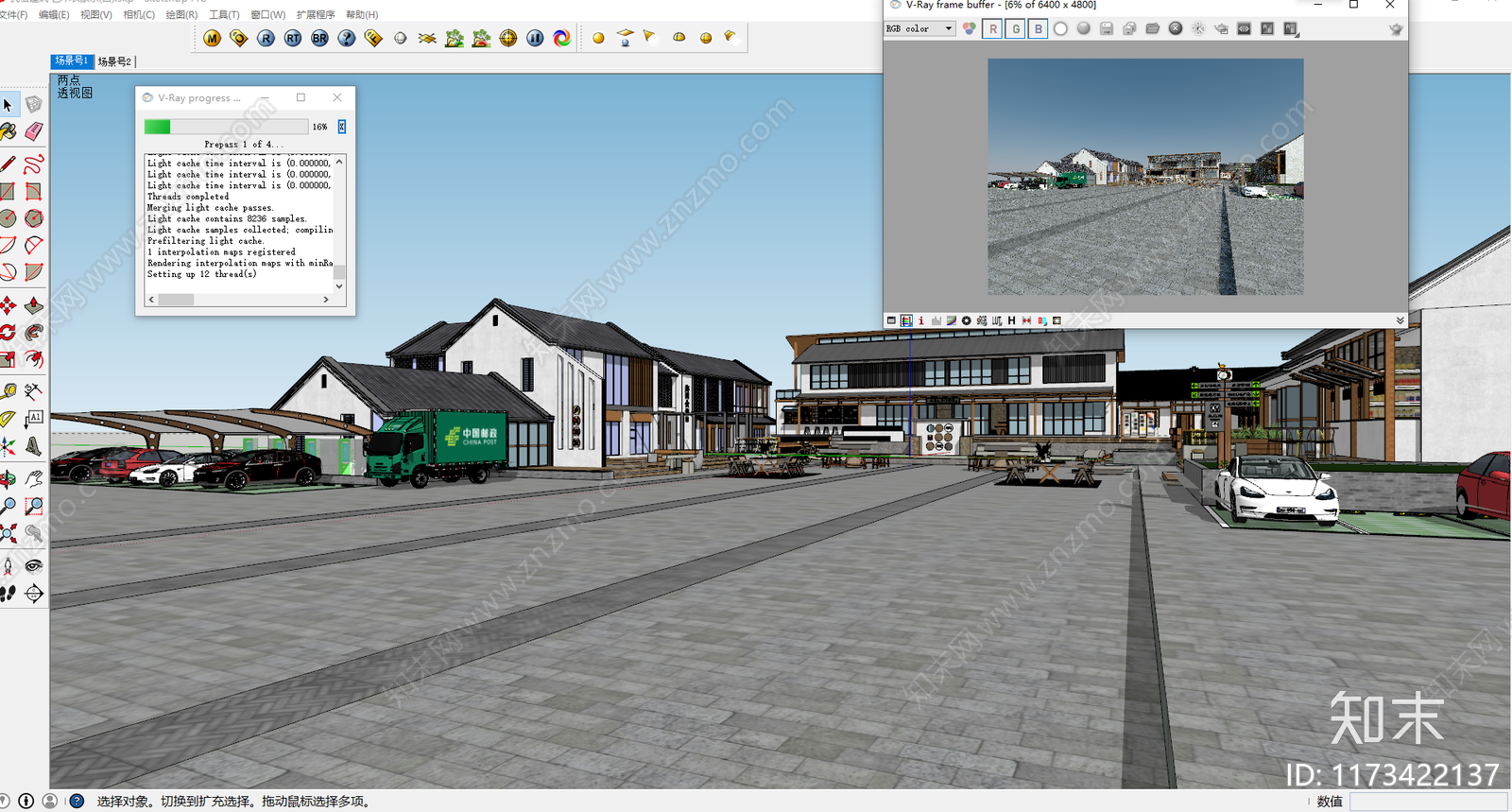Click the V-Ray pause icon in toolbar

[x=535, y=39]
